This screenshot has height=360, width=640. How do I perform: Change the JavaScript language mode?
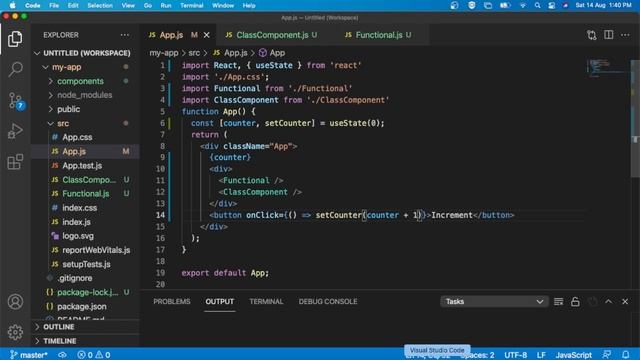[573, 355]
